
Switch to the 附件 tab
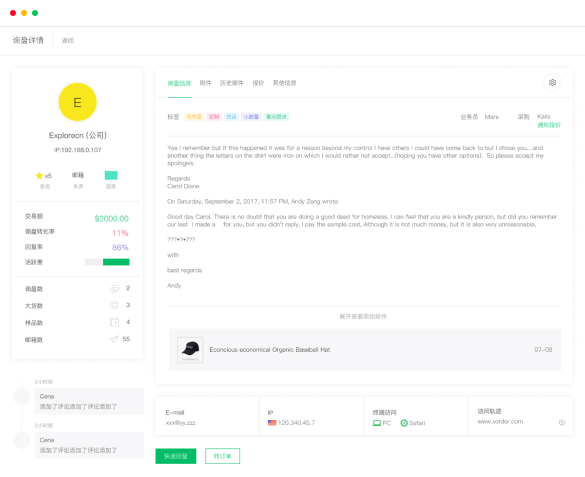pyautogui.click(x=205, y=83)
